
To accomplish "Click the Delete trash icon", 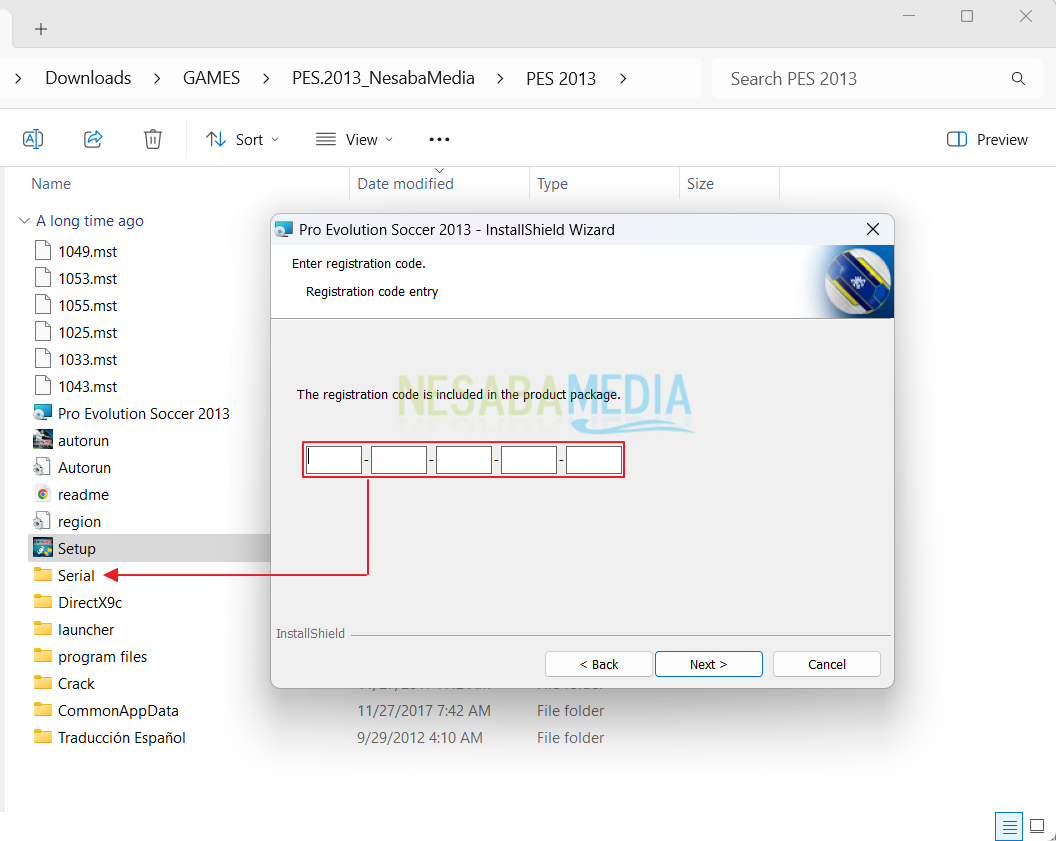I will click(x=153, y=139).
